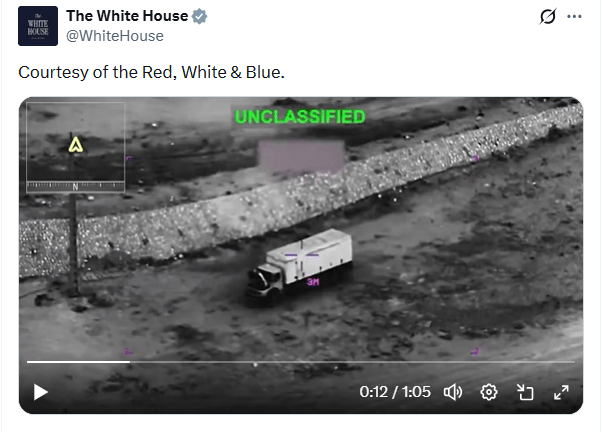Seek along the unplayed video progress bar

click(352, 362)
